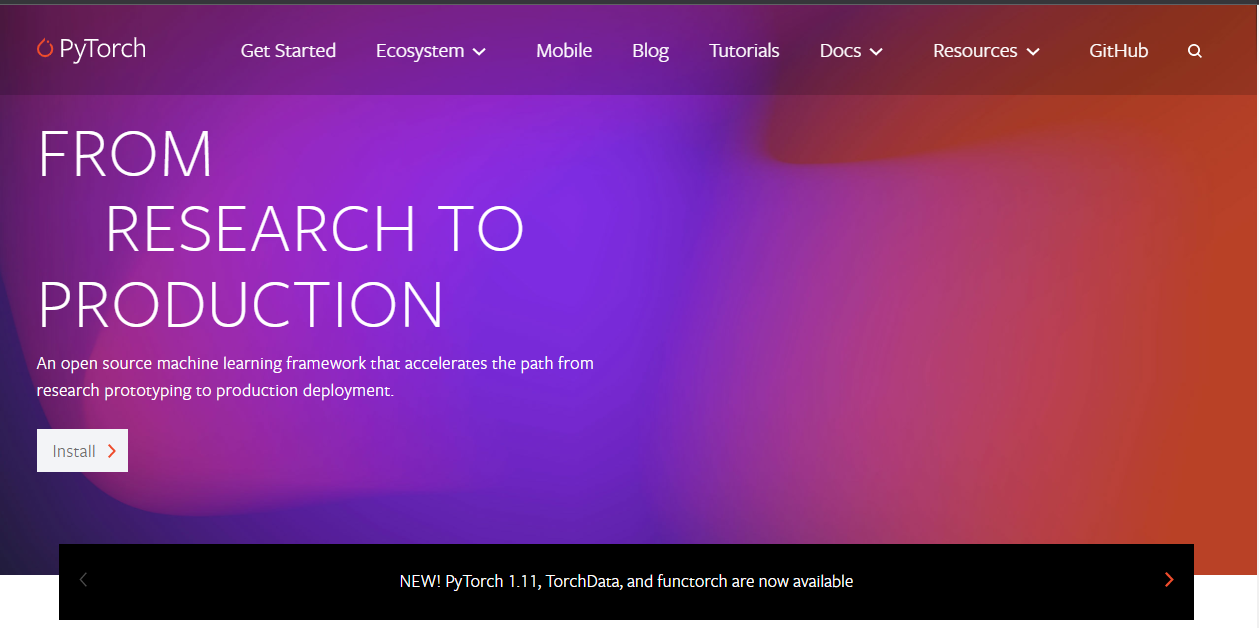Viewport: 1259px width, 628px height.
Task: Advance the news banner using the right arrow
Action: (x=1168, y=579)
